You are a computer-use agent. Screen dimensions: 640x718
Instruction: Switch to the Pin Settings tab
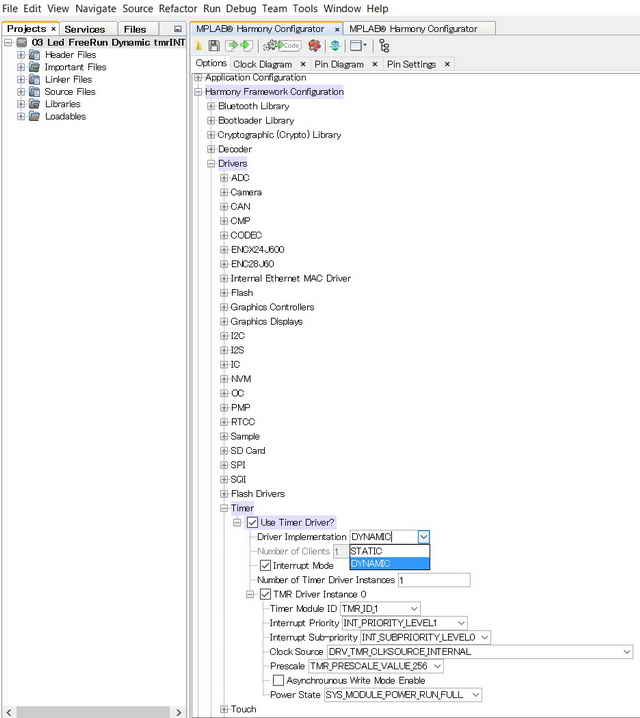(x=411, y=65)
